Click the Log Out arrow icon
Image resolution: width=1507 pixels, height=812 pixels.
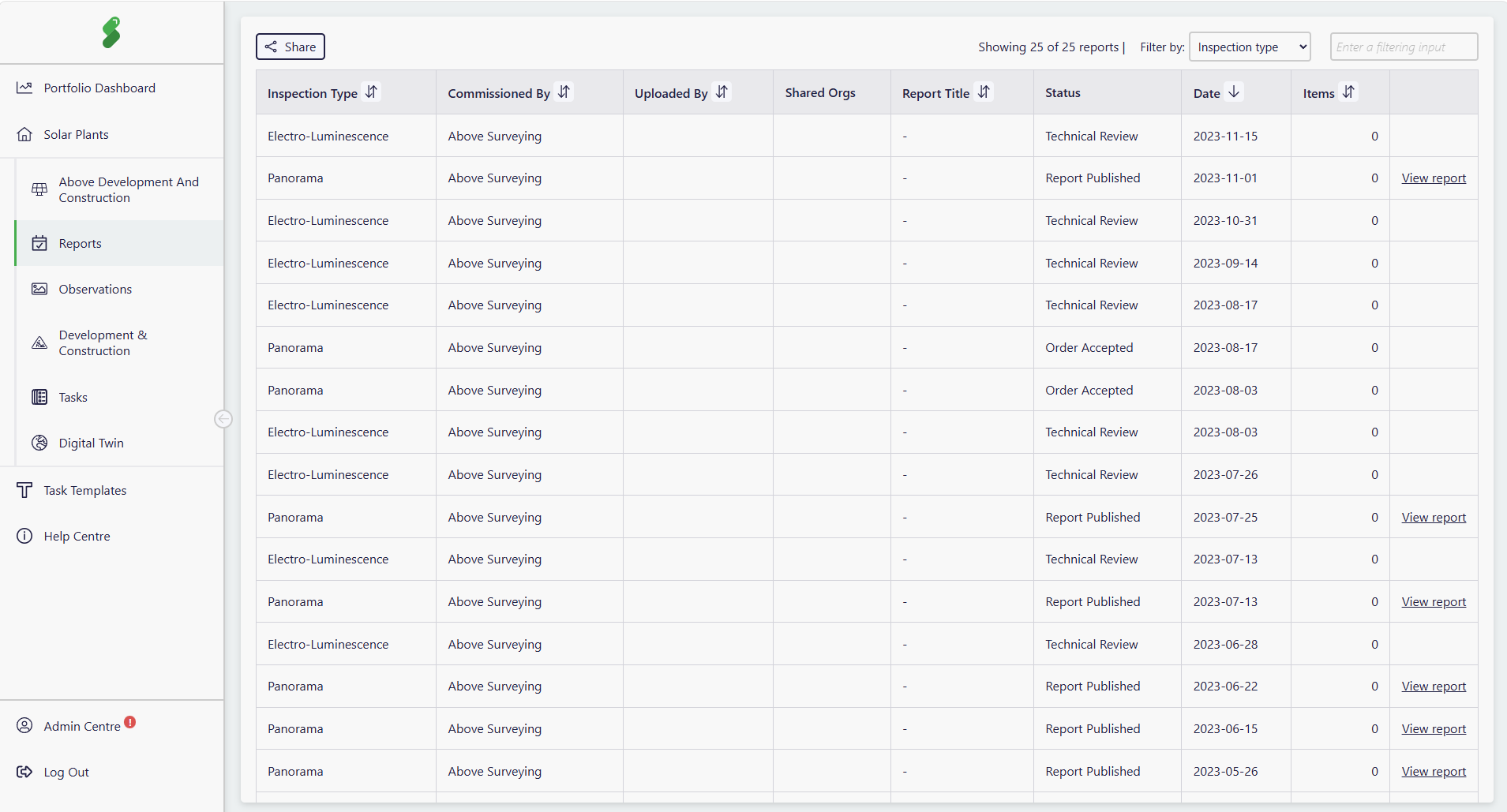point(24,772)
